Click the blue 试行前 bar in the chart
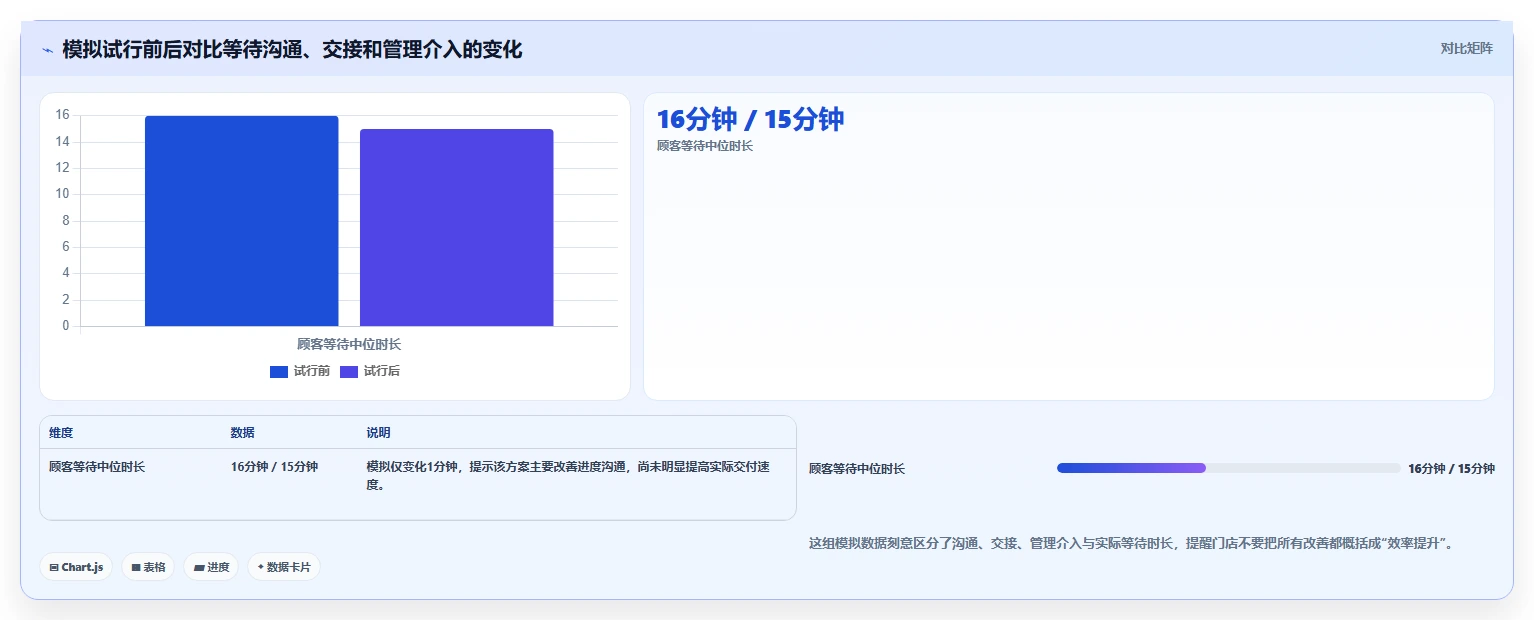The image size is (1534, 620). click(x=242, y=221)
